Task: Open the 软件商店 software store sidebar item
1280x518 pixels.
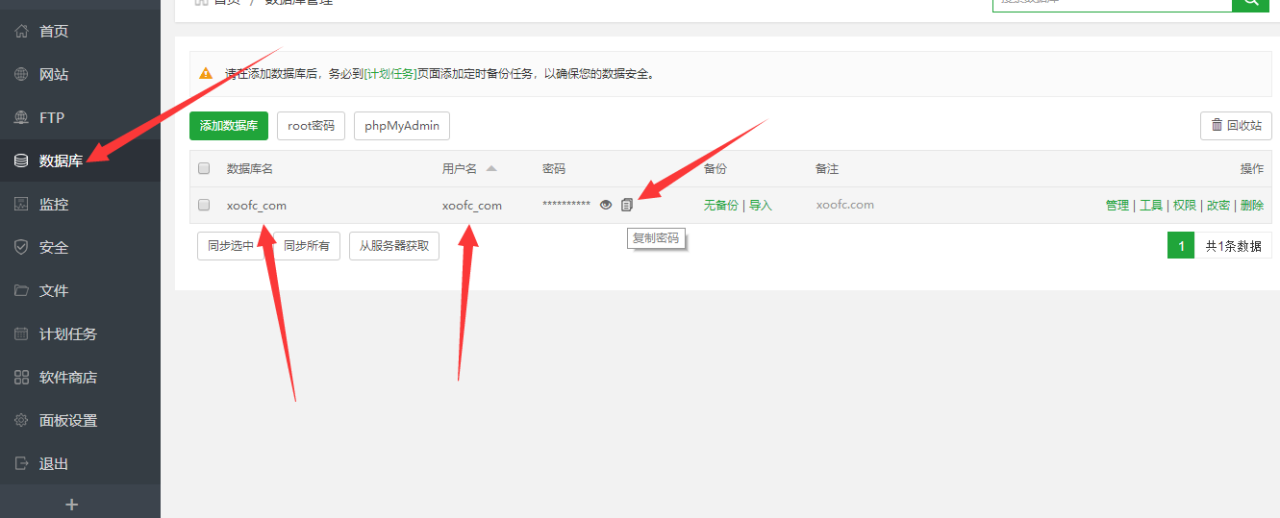Action: tap(80, 377)
